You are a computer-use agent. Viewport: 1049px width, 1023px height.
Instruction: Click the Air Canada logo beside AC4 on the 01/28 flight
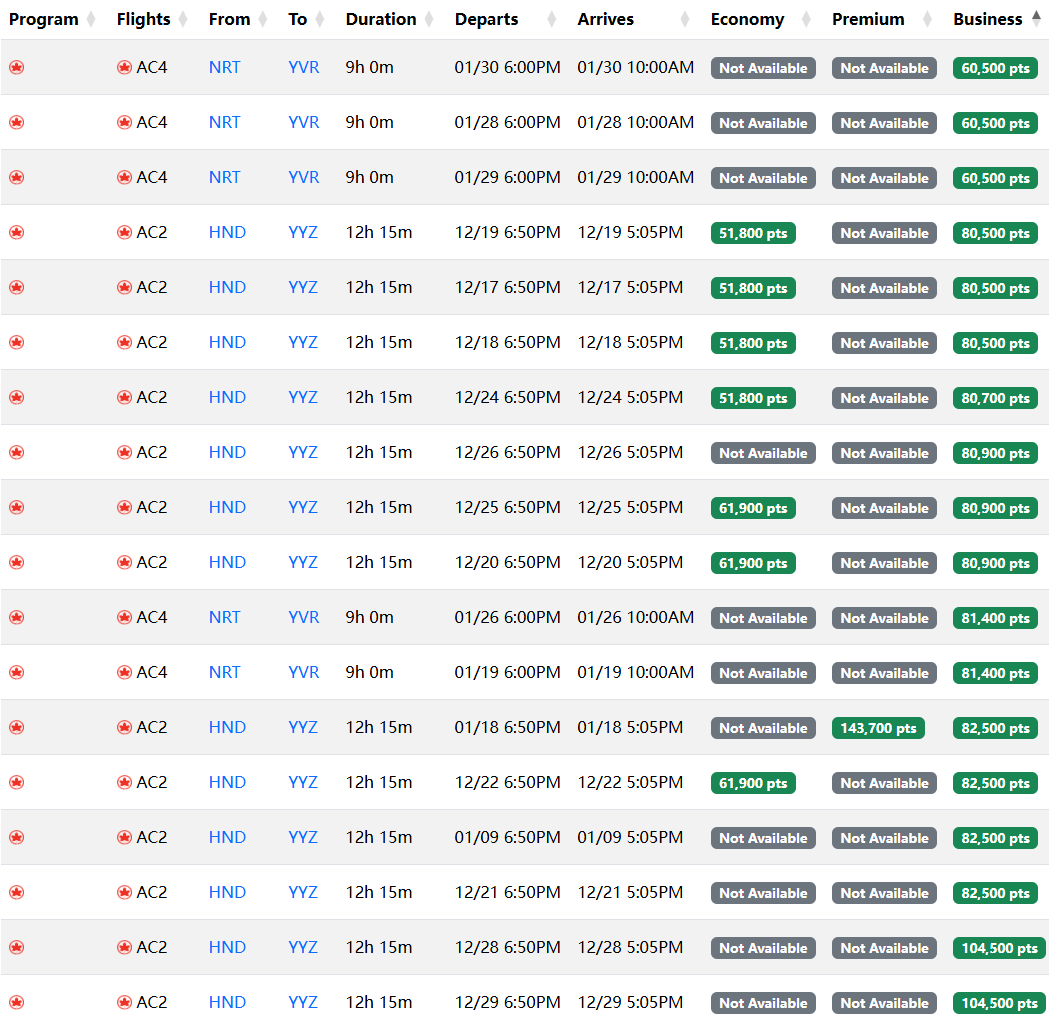124,123
